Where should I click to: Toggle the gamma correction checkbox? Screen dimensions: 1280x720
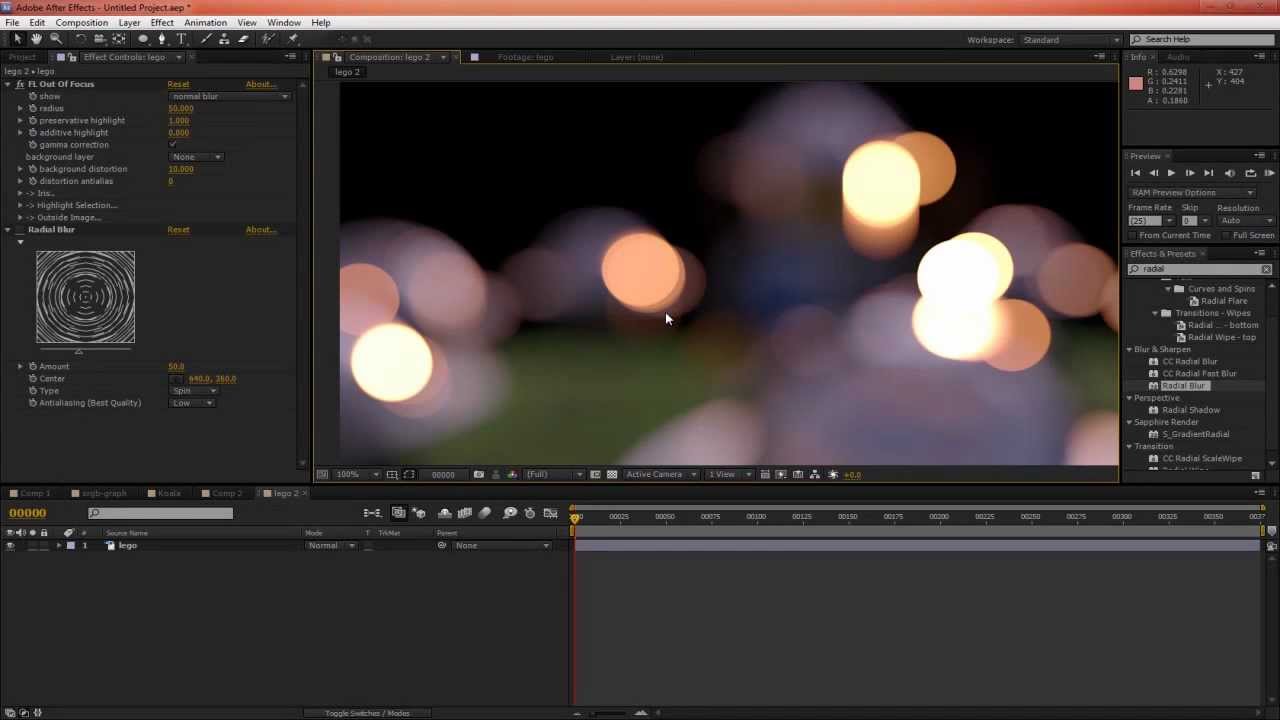pyautogui.click(x=173, y=144)
